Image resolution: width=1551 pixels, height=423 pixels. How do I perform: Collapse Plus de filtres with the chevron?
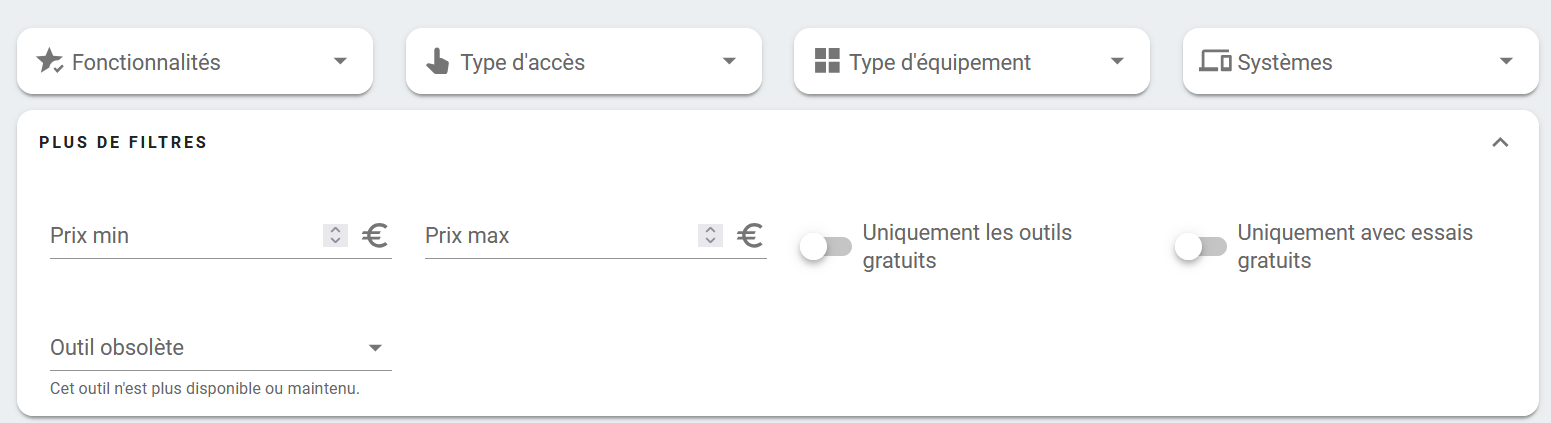click(x=1499, y=142)
